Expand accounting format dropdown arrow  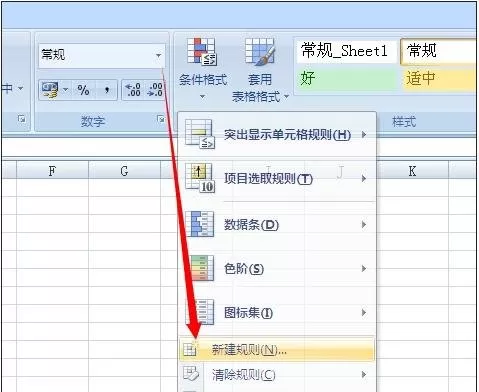(x=65, y=89)
